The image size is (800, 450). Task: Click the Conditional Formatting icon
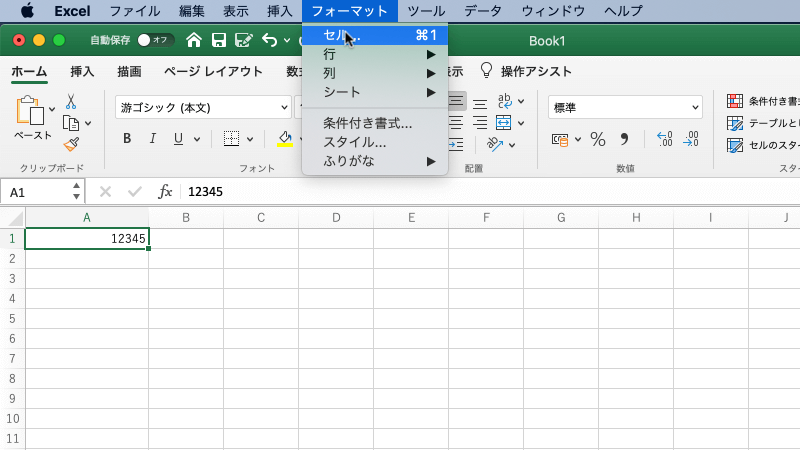735,101
